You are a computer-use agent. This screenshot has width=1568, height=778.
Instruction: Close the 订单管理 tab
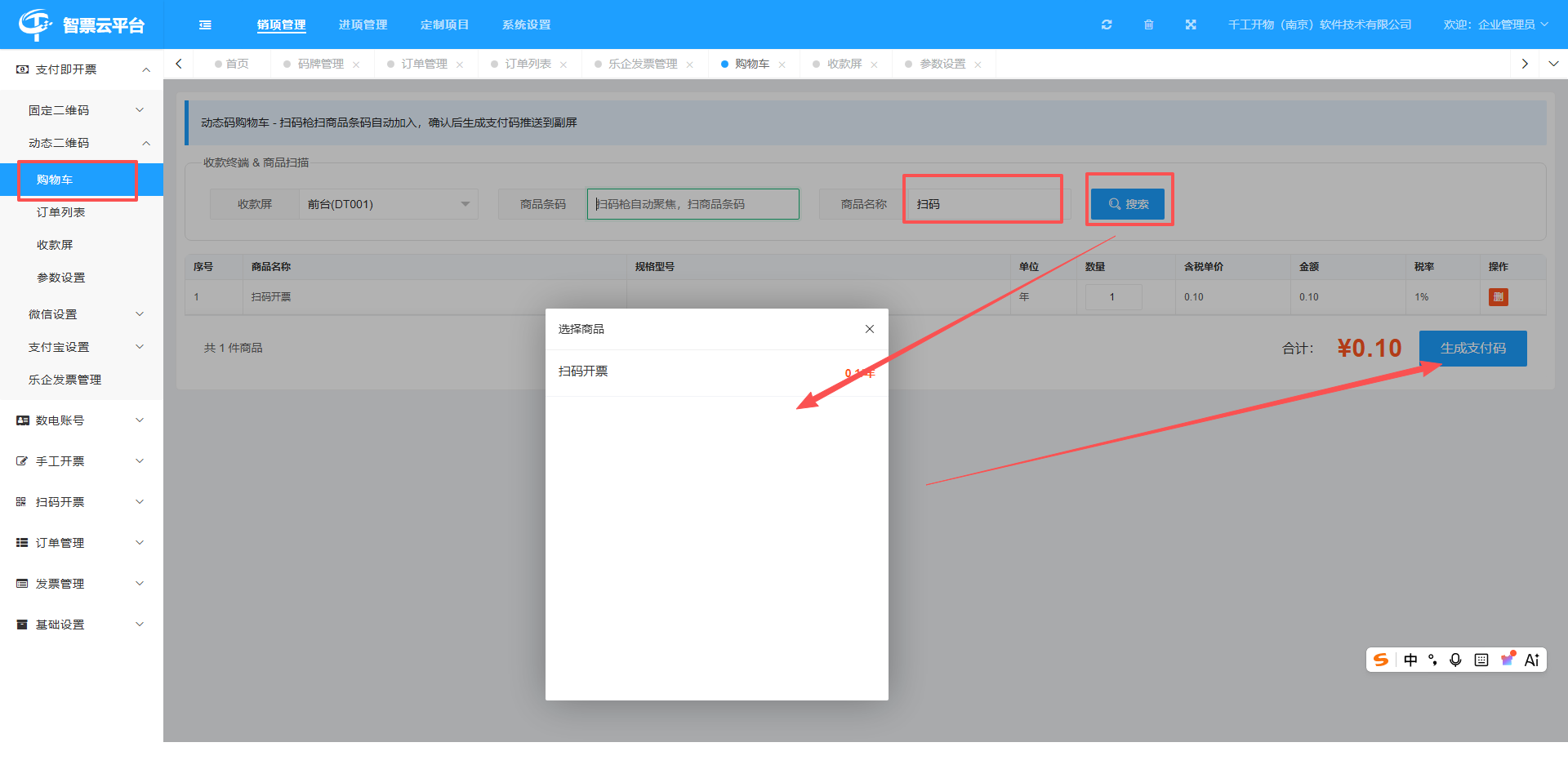pyautogui.click(x=460, y=64)
